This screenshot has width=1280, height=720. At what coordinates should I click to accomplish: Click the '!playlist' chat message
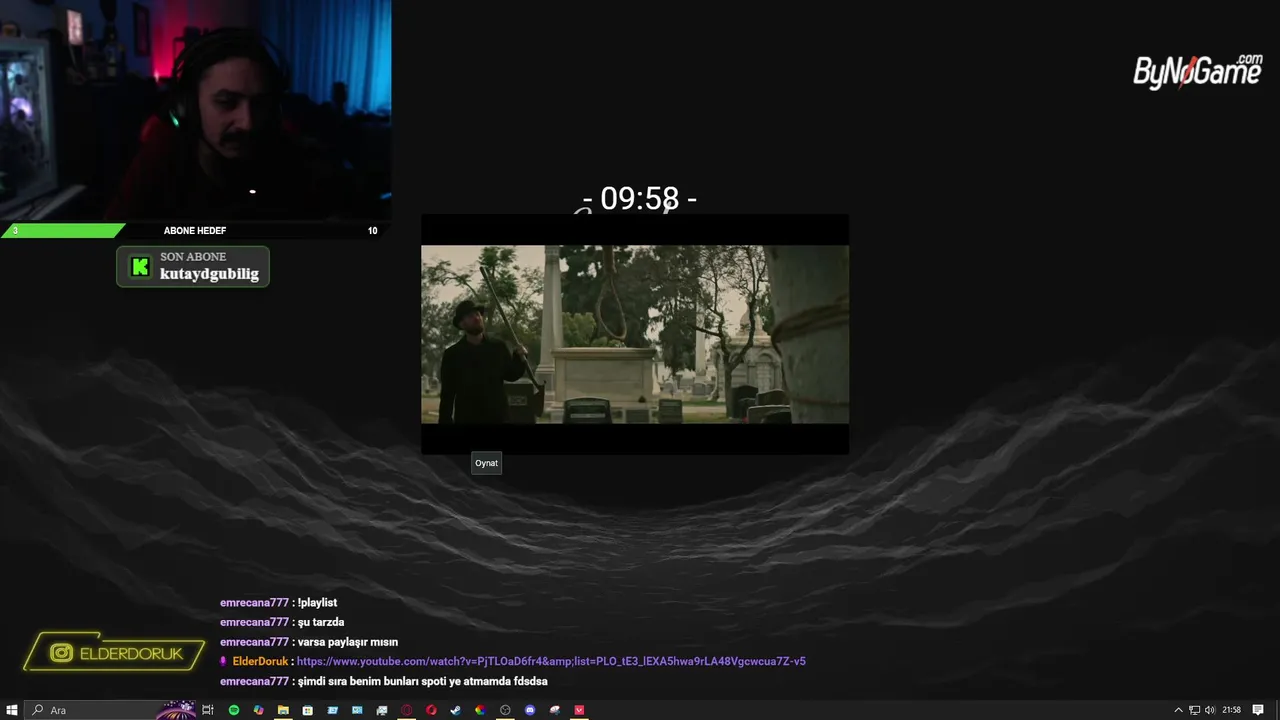pyautogui.click(x=317, y=603)
